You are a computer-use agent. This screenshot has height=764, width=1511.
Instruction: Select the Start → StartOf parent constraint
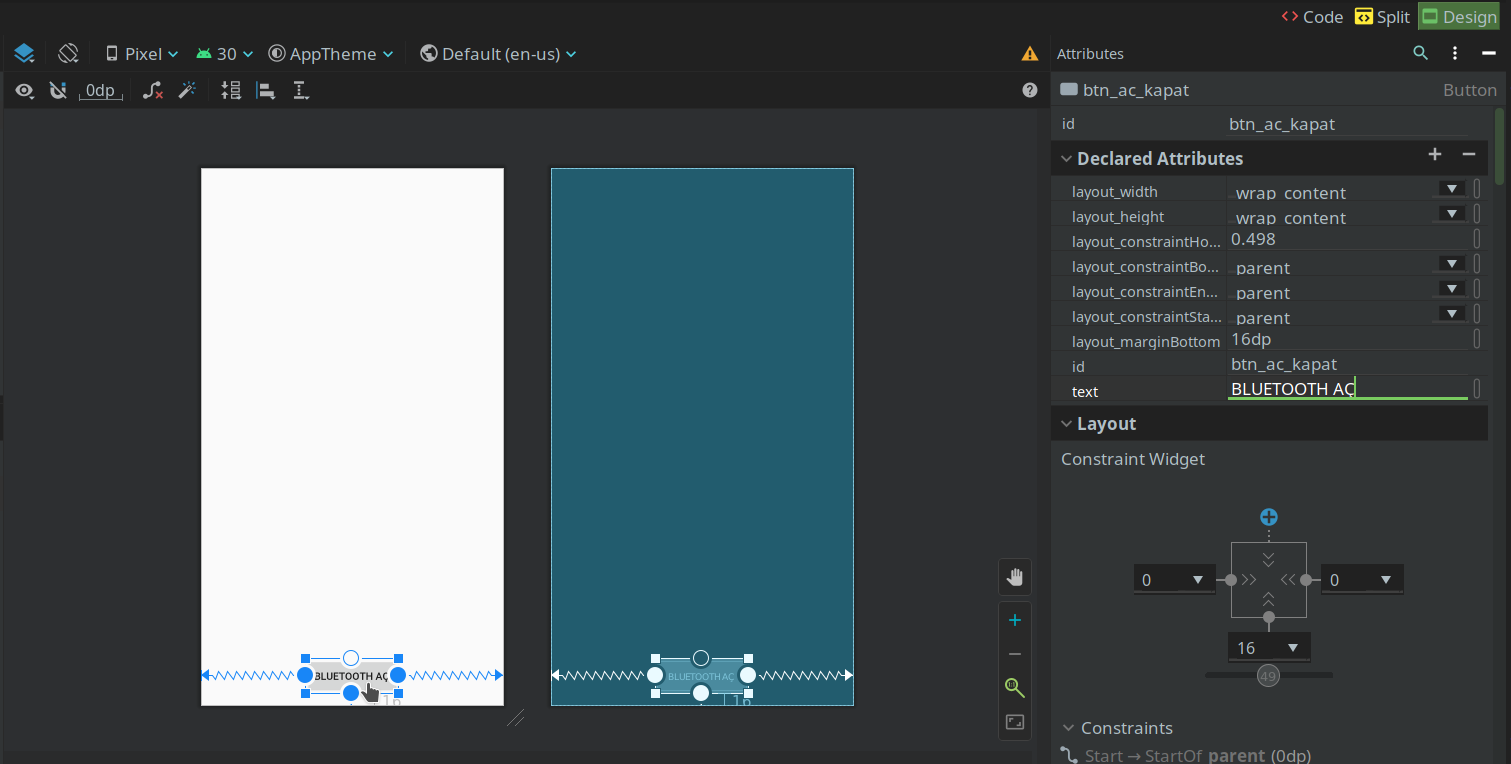(x=1197, y=756)
